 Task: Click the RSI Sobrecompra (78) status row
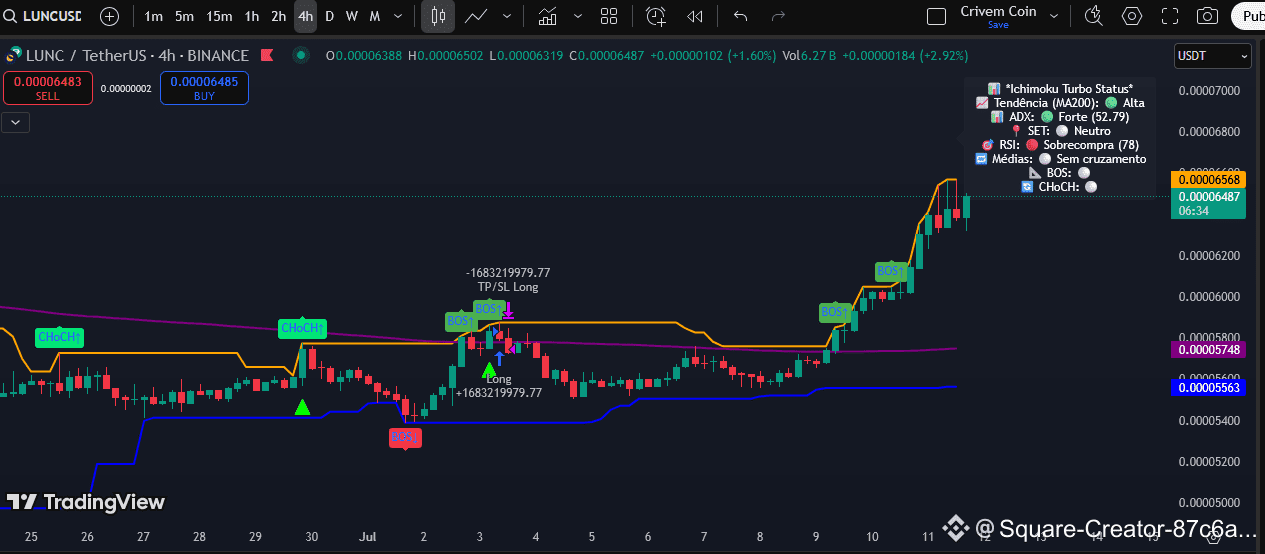(1060, 145)
